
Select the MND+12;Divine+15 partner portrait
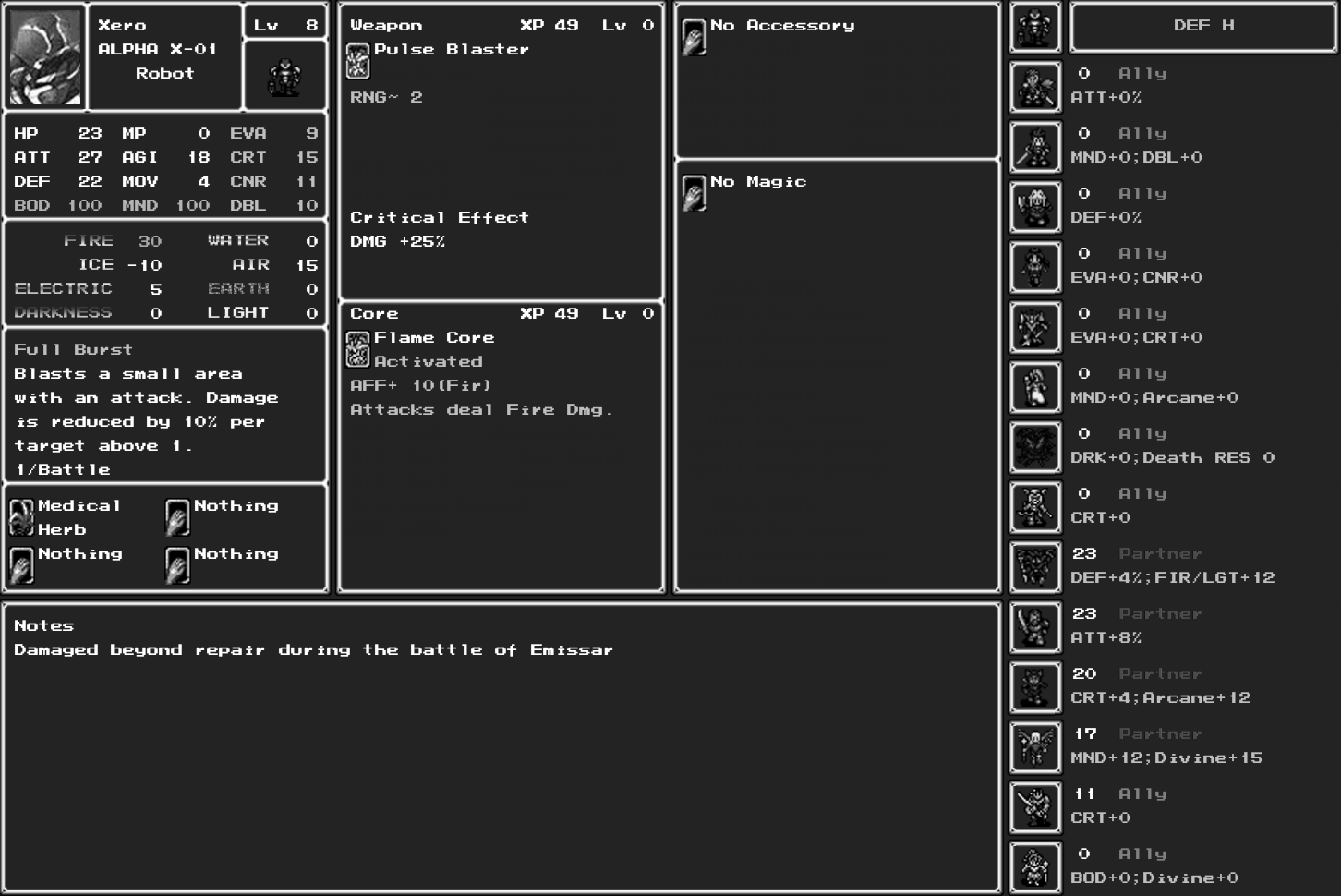tap(1034, 748)
